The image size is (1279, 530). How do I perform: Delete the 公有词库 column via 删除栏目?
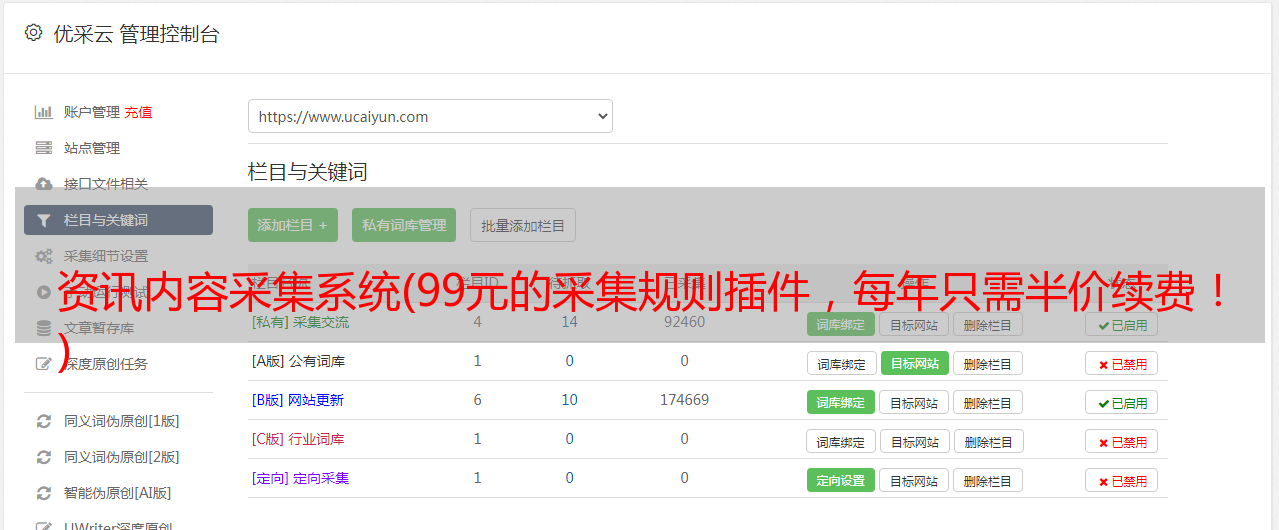[x=988, y=364]
